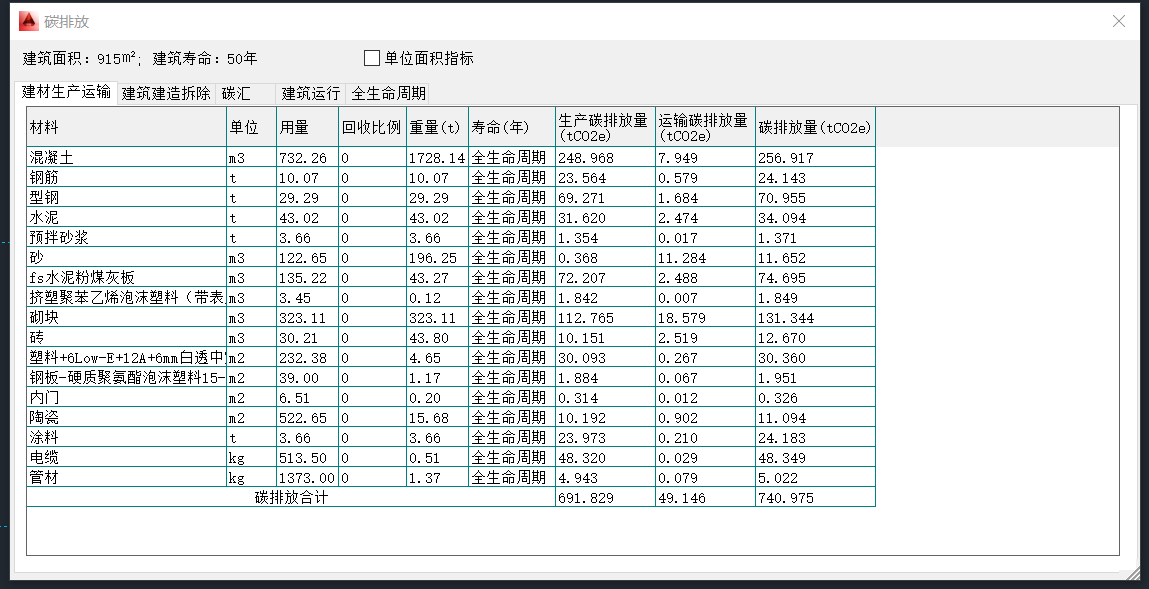Screen dimensions: 1149x589
Task: Select the 建材生产运输 tab
Action: point(67,92)
